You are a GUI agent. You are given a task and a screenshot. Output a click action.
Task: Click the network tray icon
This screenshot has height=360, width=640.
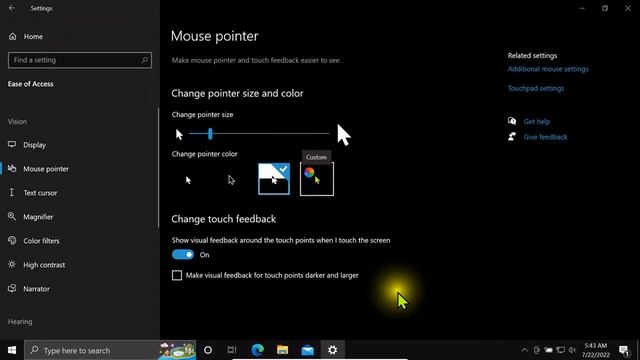[561, 350]
